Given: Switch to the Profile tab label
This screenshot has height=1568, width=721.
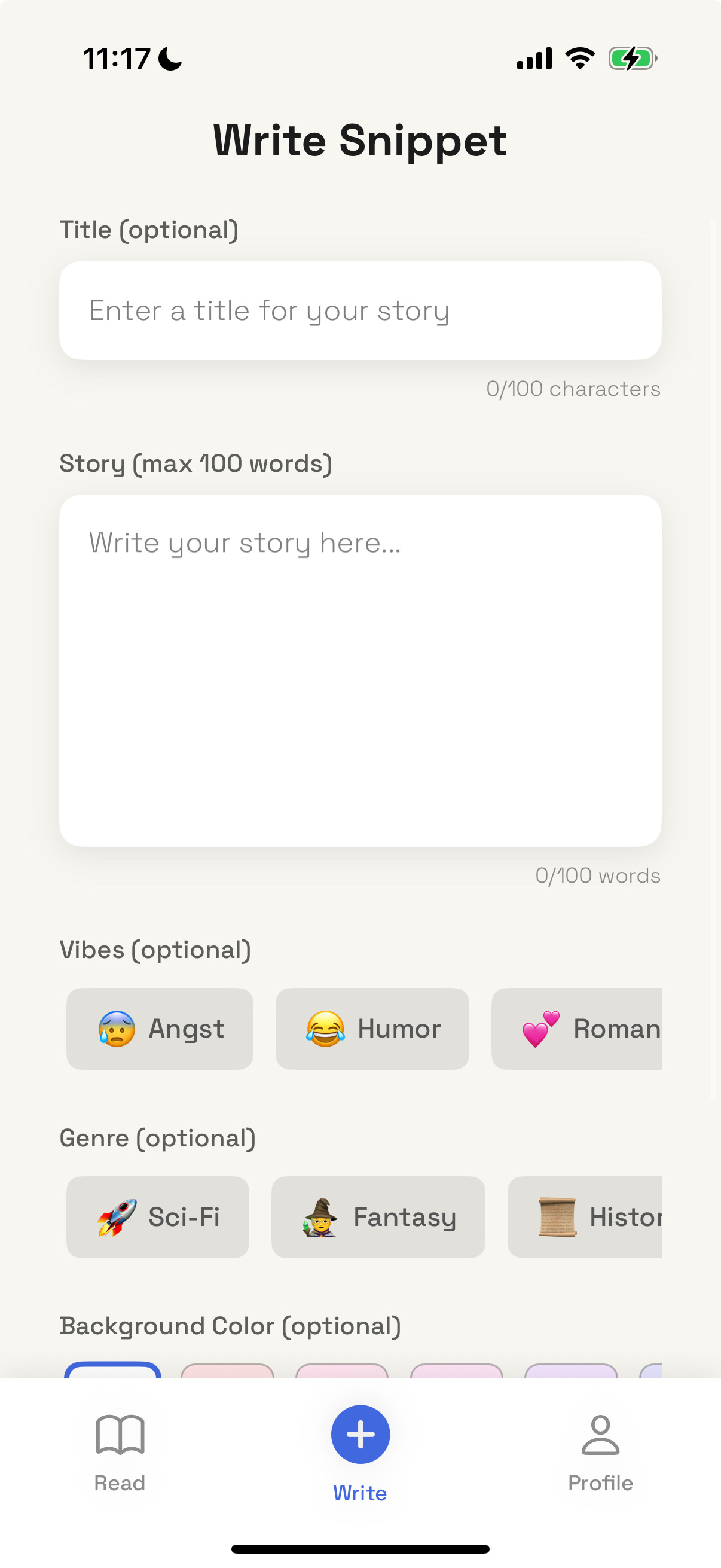Looking at the screenshot, I should point(600,1483).
